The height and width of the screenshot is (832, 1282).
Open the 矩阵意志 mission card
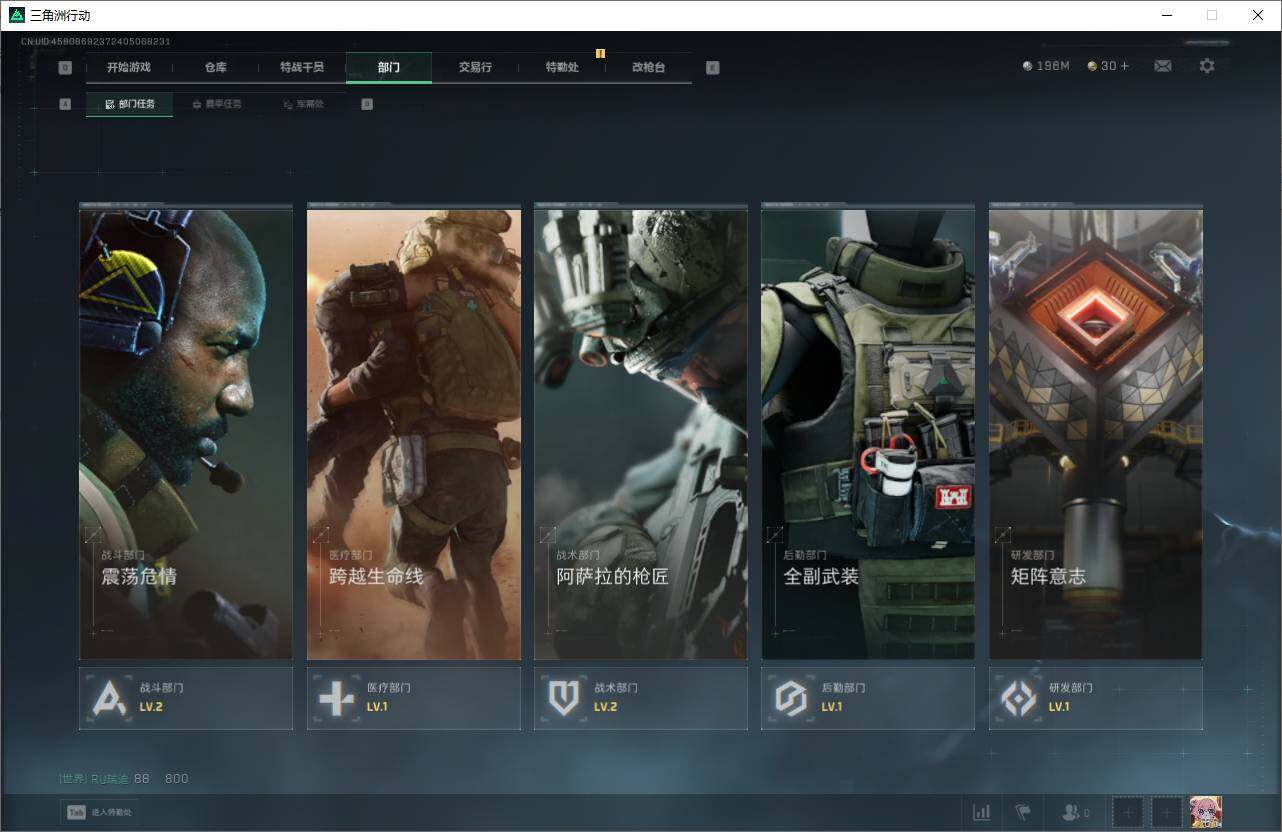[x=1095, y=433]
